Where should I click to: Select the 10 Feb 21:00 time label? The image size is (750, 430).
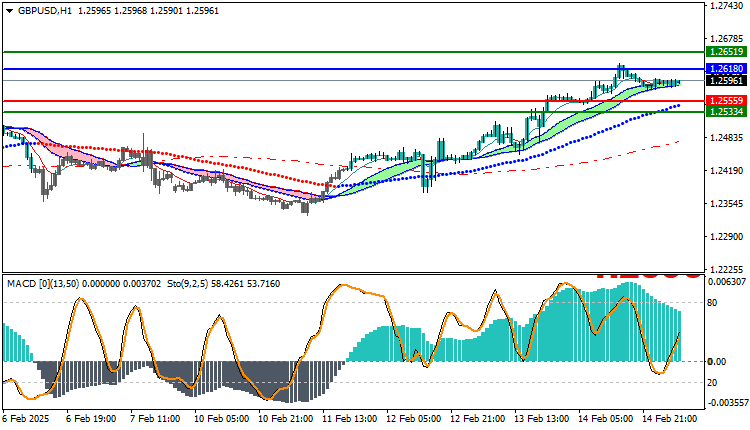pos(286,419)
